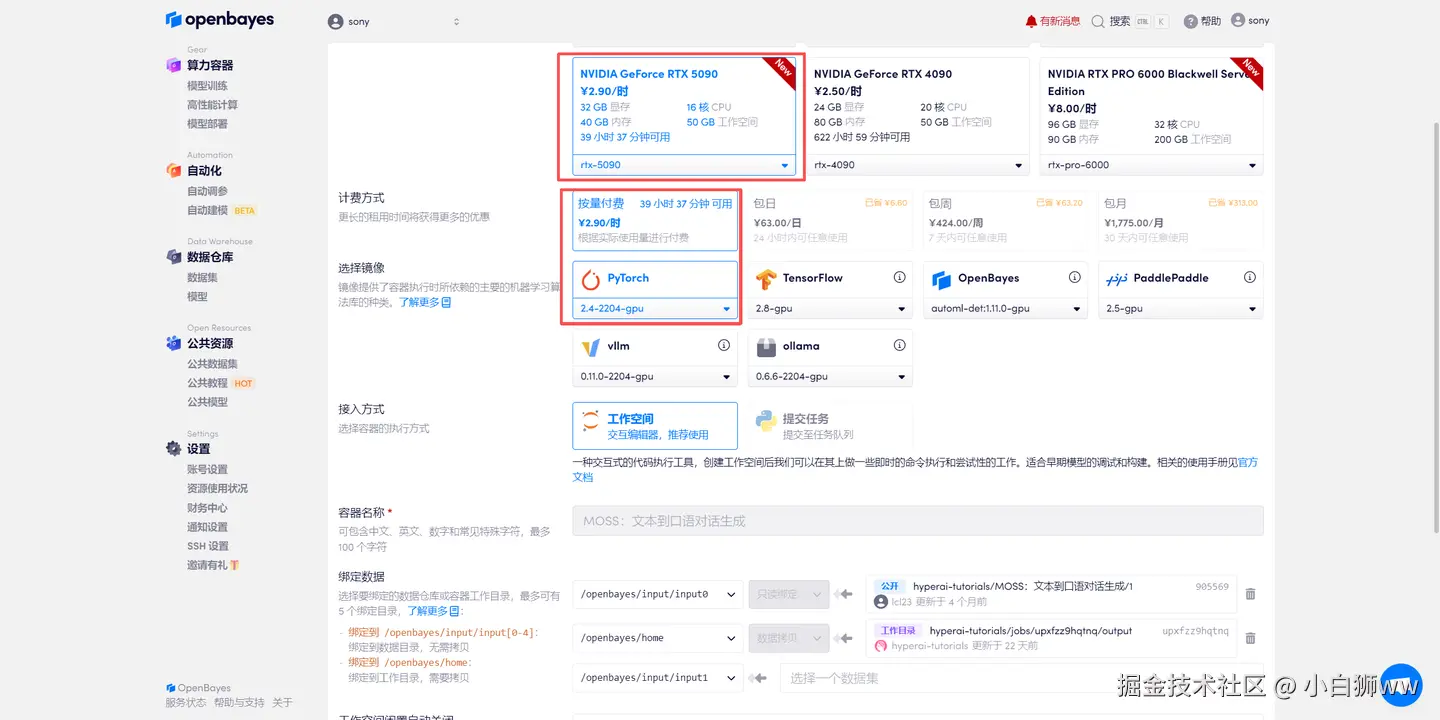
Task: Click 服务状态 footer link
Action: (185, 703)
